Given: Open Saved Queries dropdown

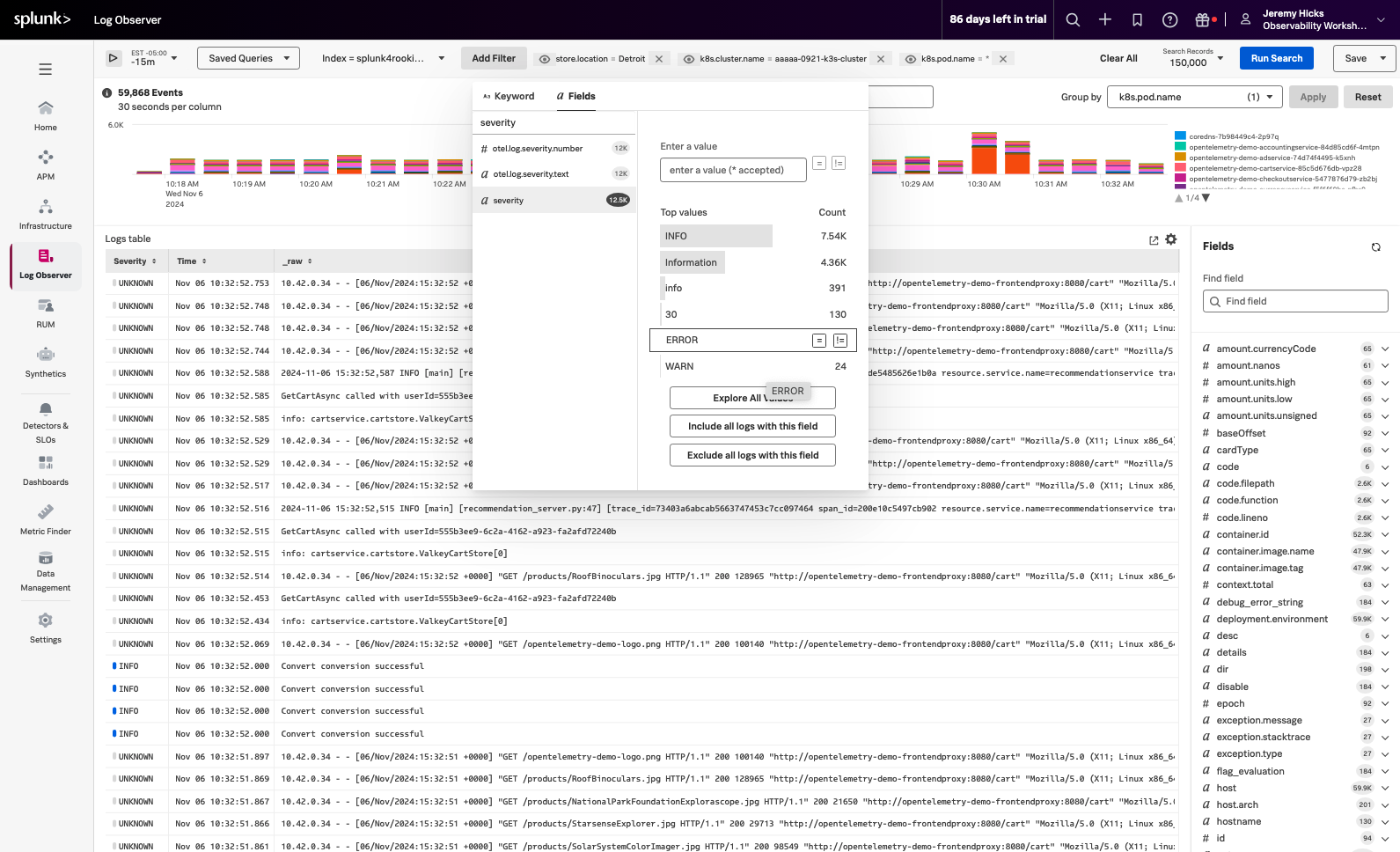Looking at the screenshot, I should coord(248,58).
